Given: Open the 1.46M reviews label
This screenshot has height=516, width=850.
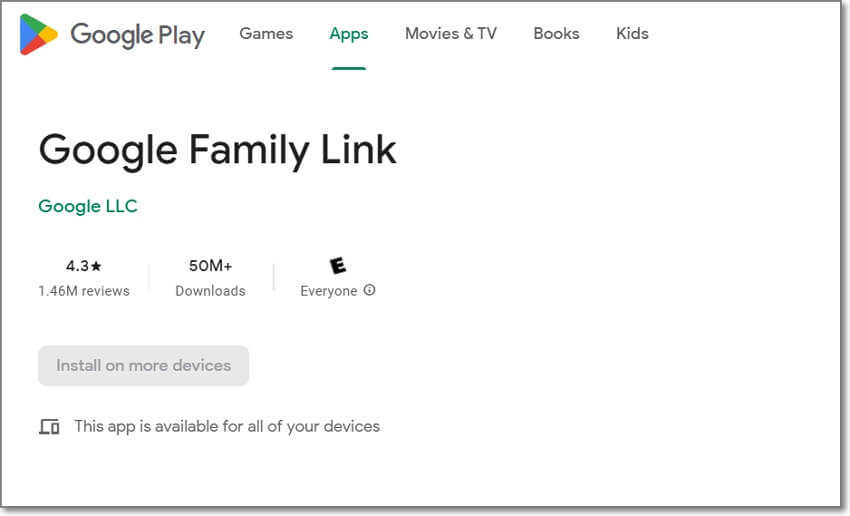Looking at the screenshot, I should [84, 291].
